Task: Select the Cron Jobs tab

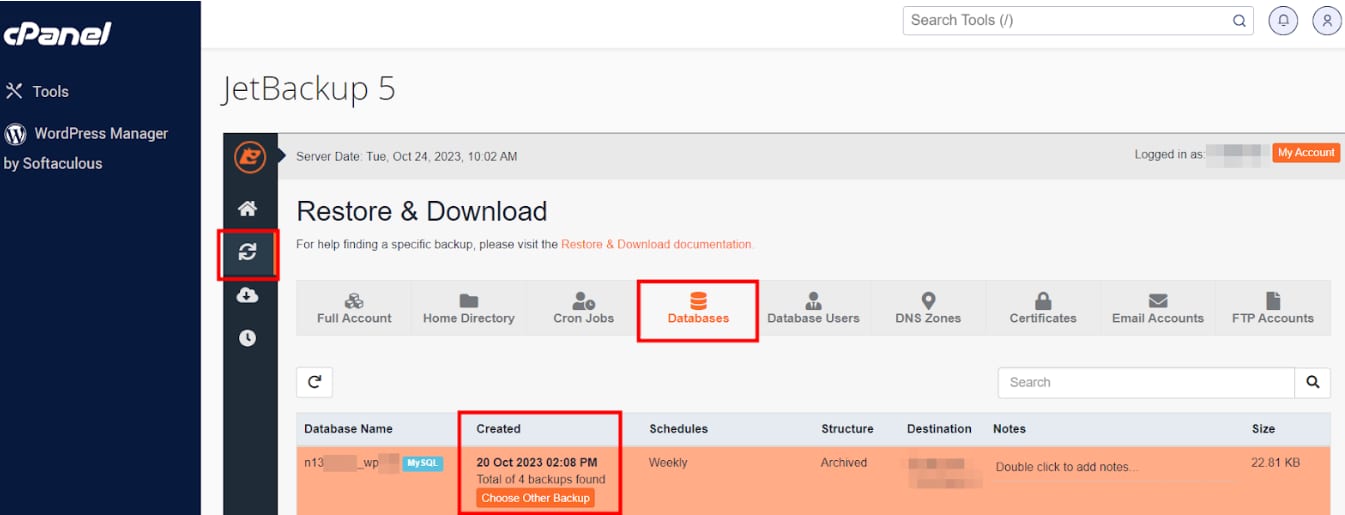Action: pos(583,308)
